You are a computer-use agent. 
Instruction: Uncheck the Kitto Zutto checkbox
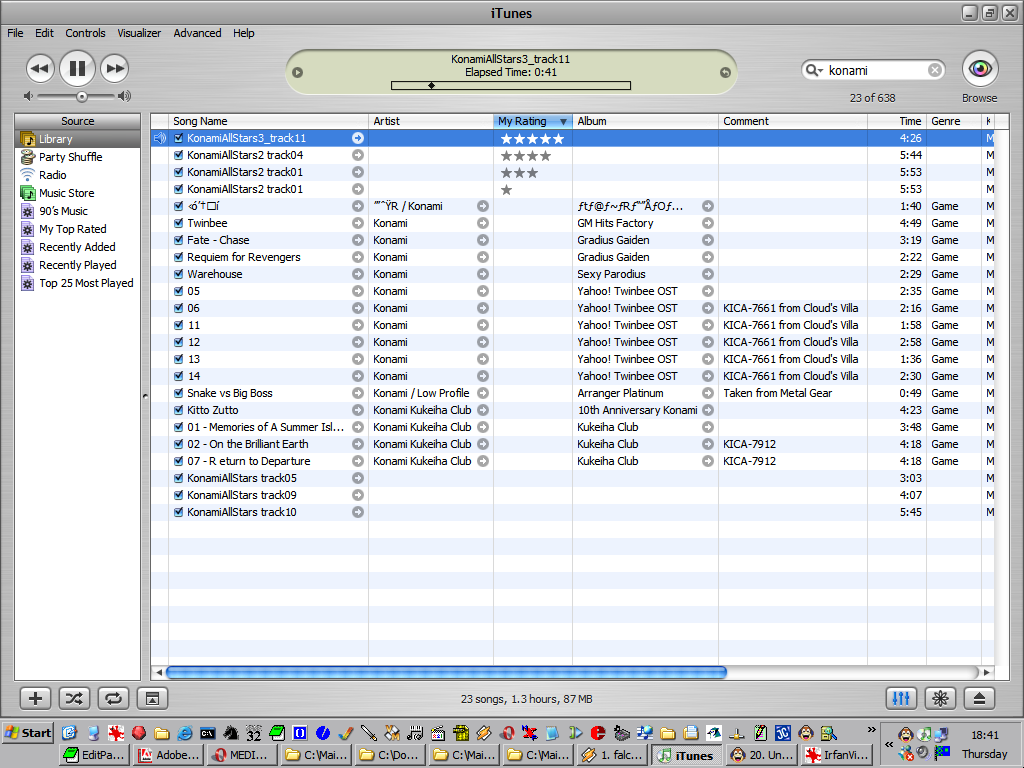point(178,409)
